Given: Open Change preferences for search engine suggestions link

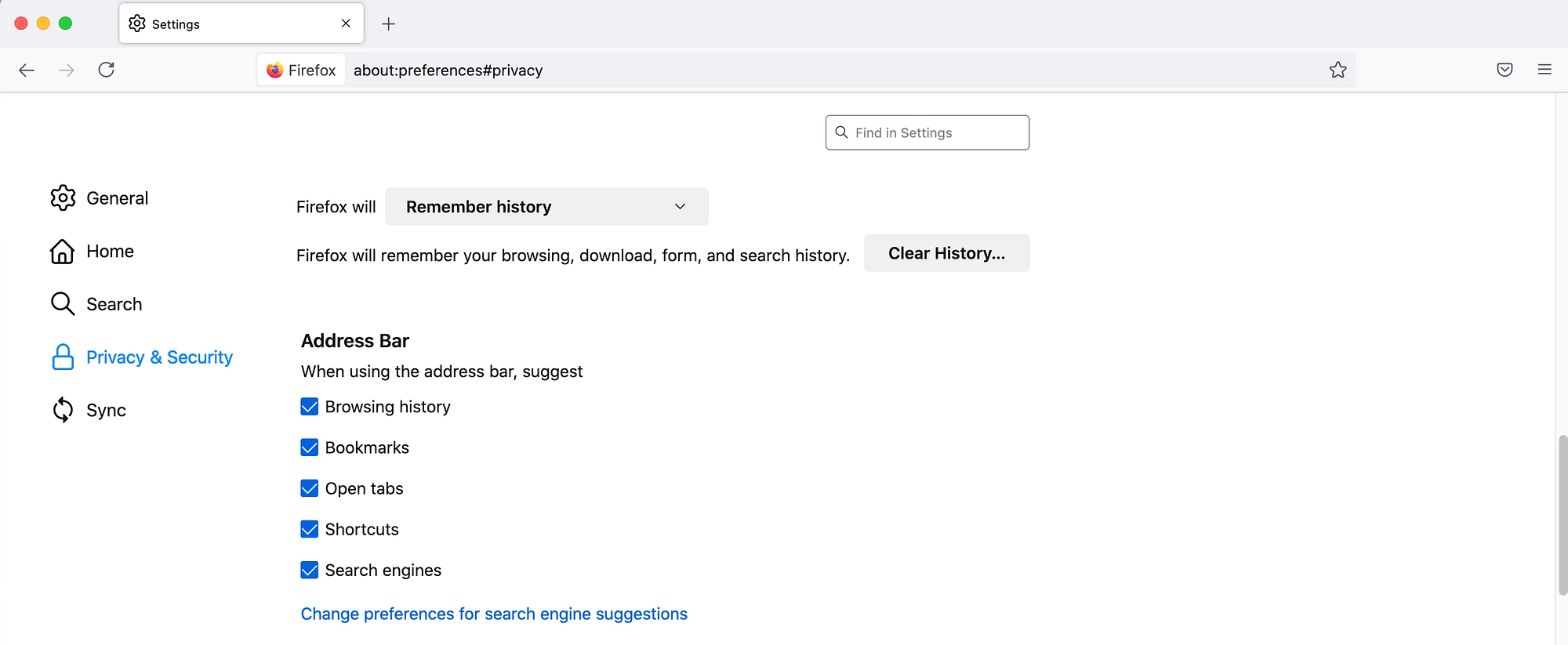Looking at the screenshot, I should tap(494, 614).
